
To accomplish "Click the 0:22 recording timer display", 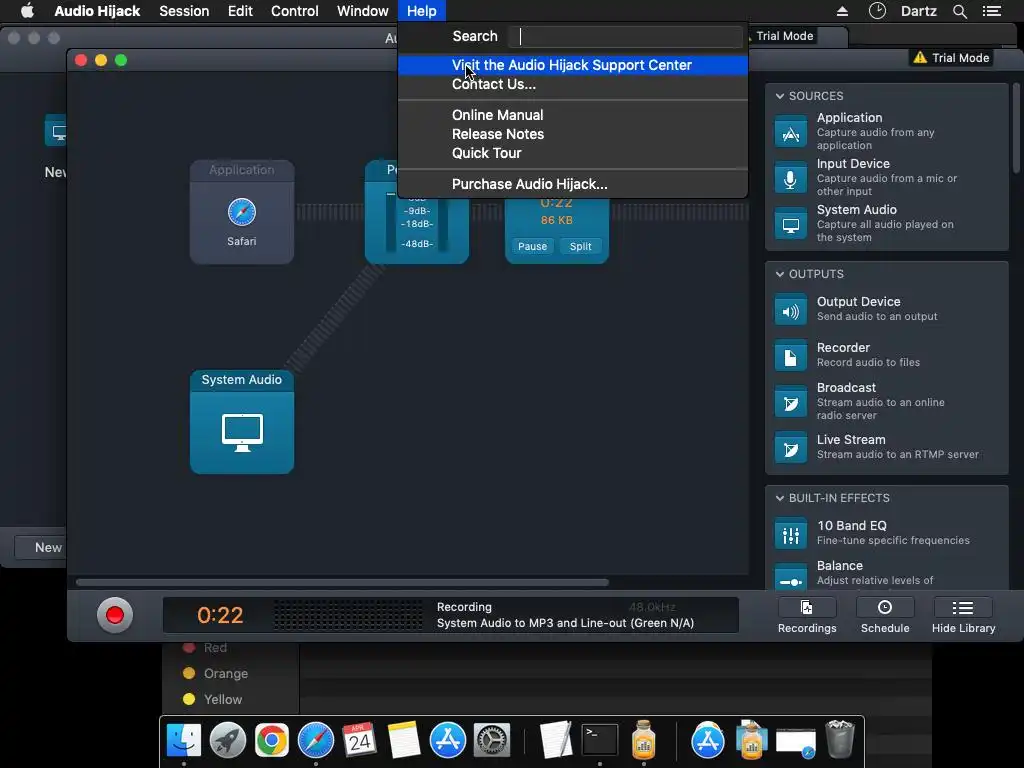I will pyautogui.click(x=219, y=615).
